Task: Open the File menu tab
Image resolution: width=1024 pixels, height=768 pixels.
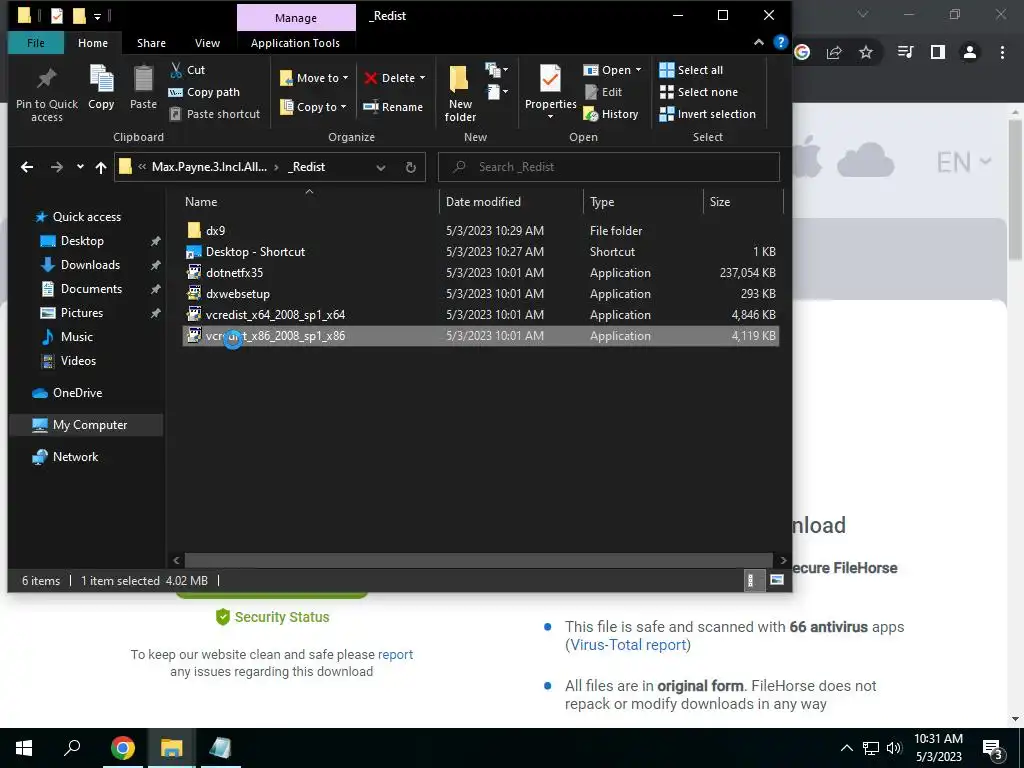Action: point(36,43)
